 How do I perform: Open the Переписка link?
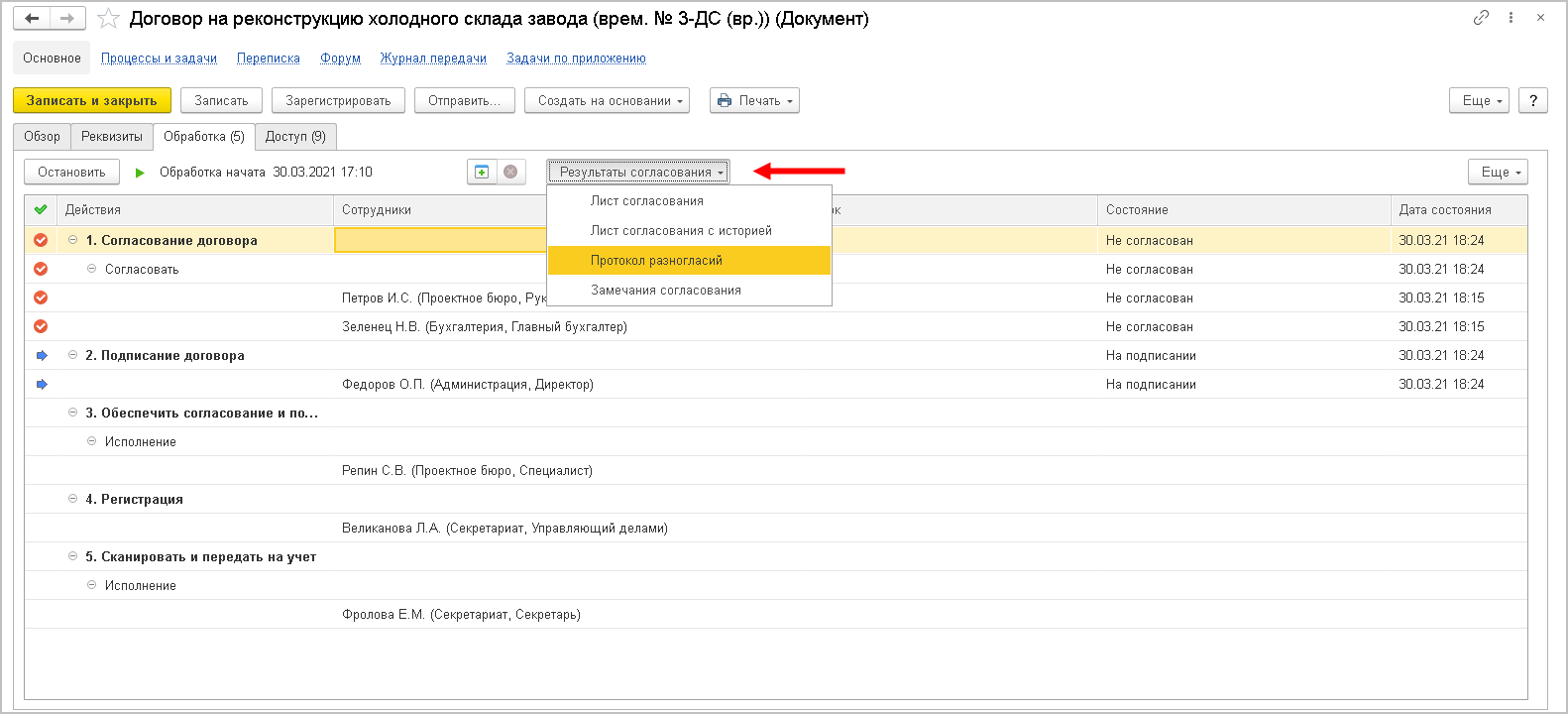(x=269, y=59)
